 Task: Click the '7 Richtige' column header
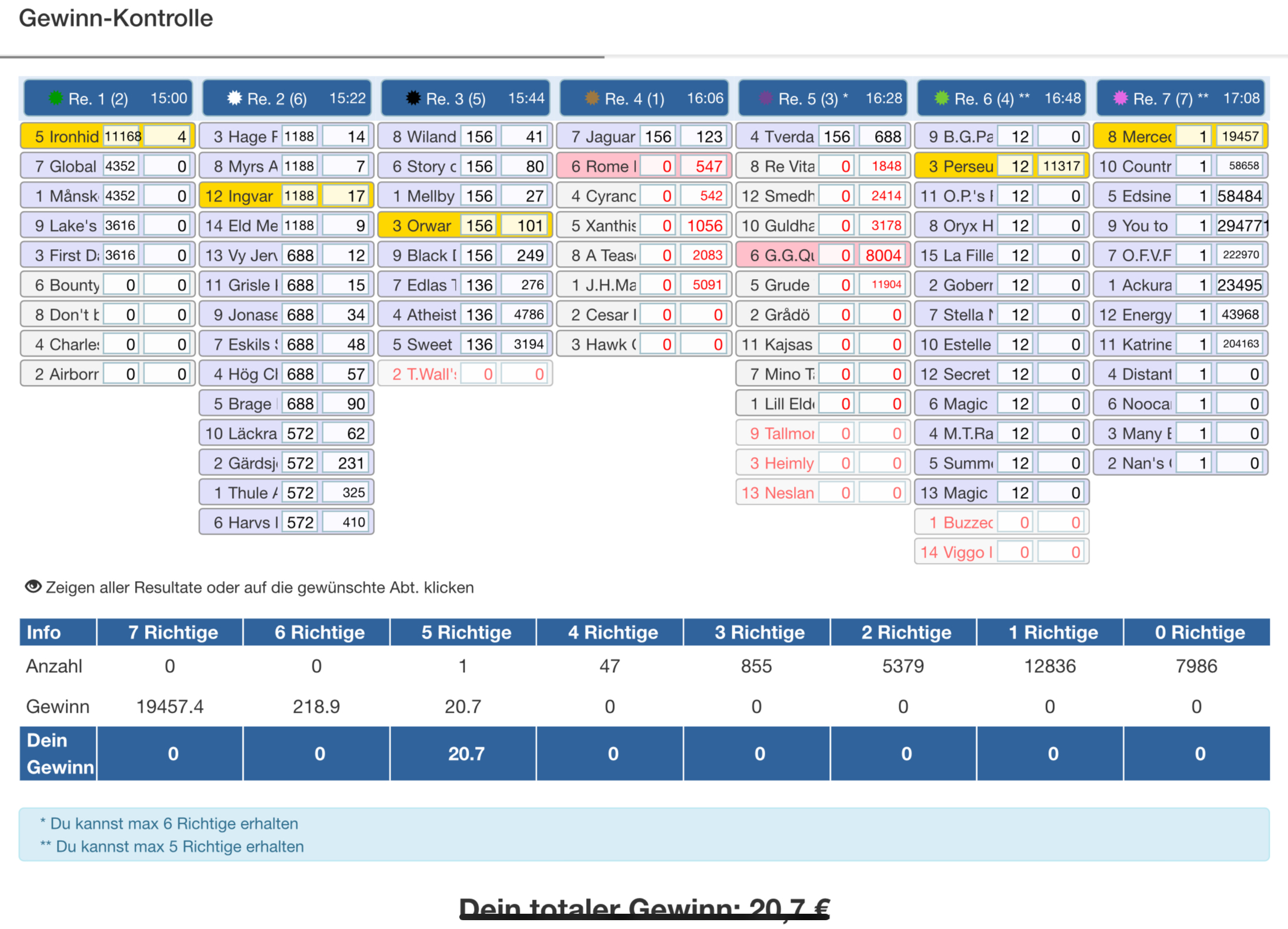(170, 632)
